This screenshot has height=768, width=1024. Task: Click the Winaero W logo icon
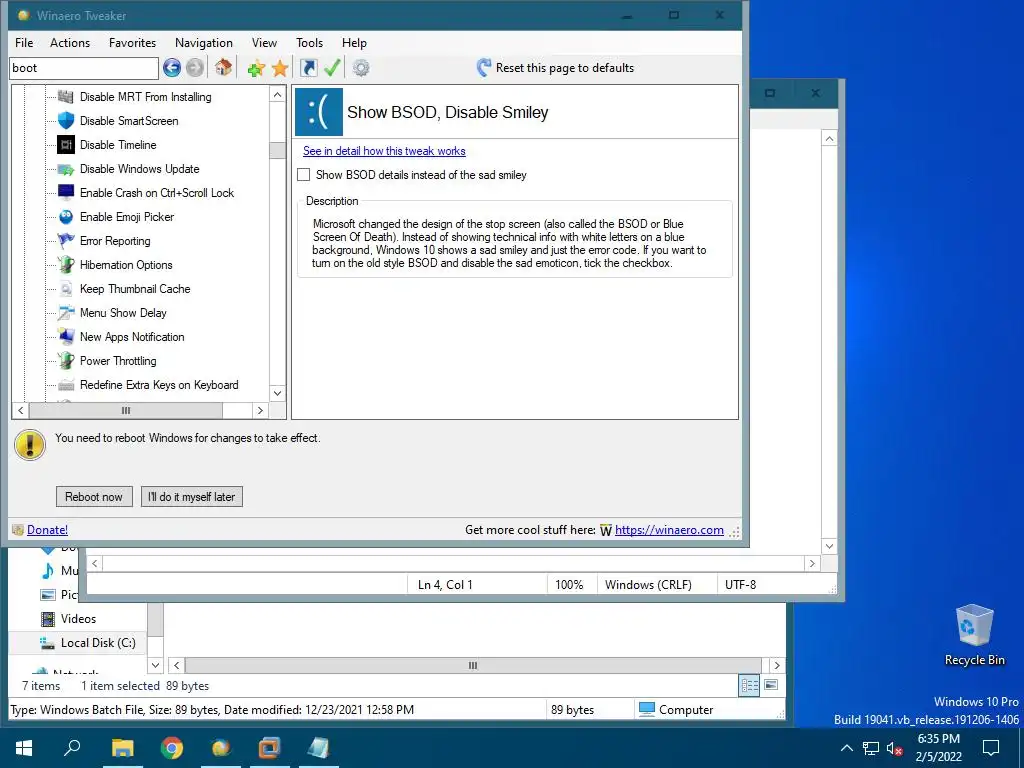click(605, 530)
